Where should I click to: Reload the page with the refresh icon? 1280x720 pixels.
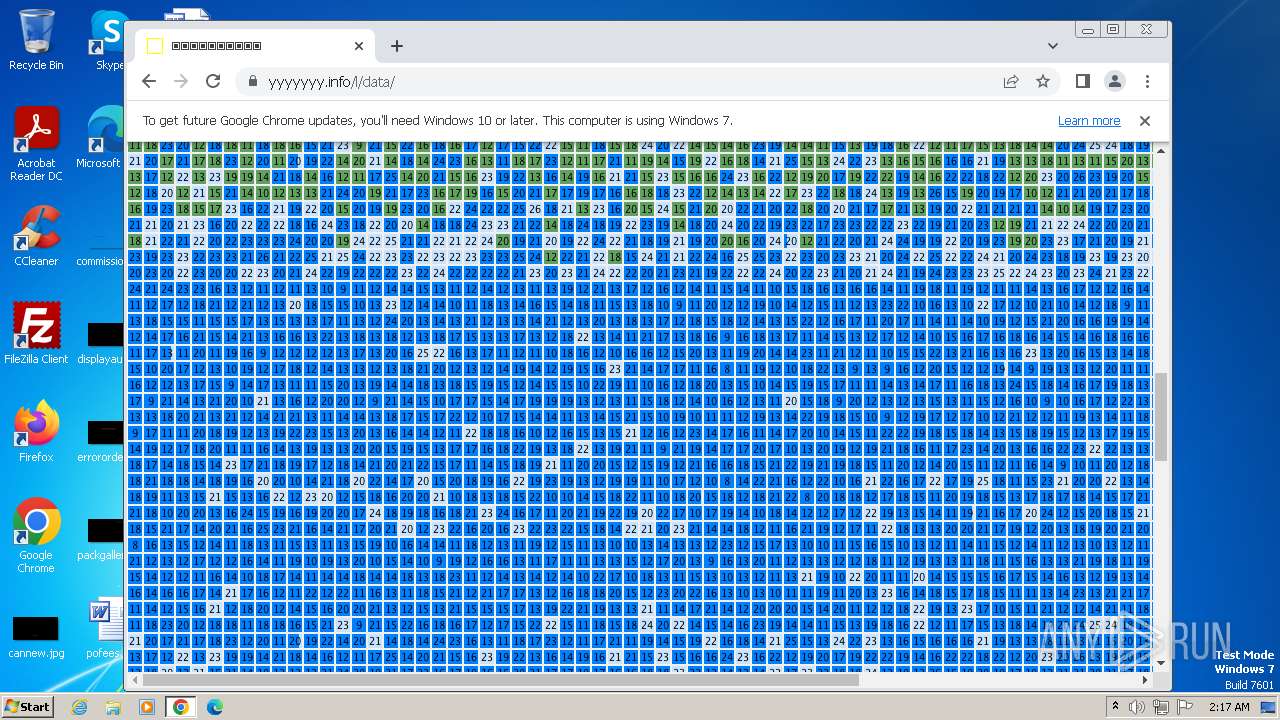pyautogui.click(x=213, y=81)
